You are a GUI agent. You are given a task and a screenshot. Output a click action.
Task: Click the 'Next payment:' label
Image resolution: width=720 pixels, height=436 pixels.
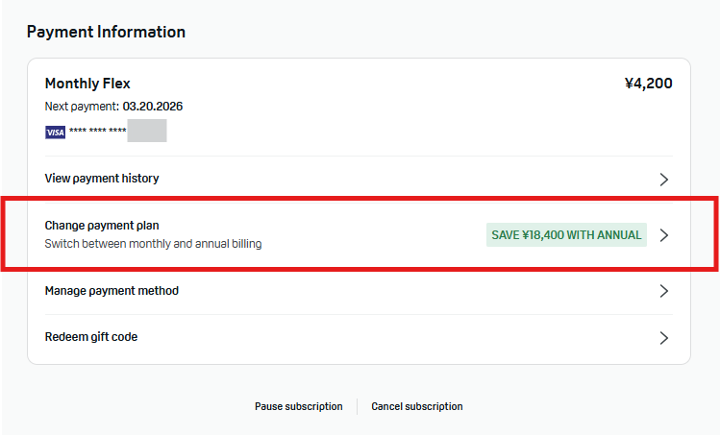point(82,106)
